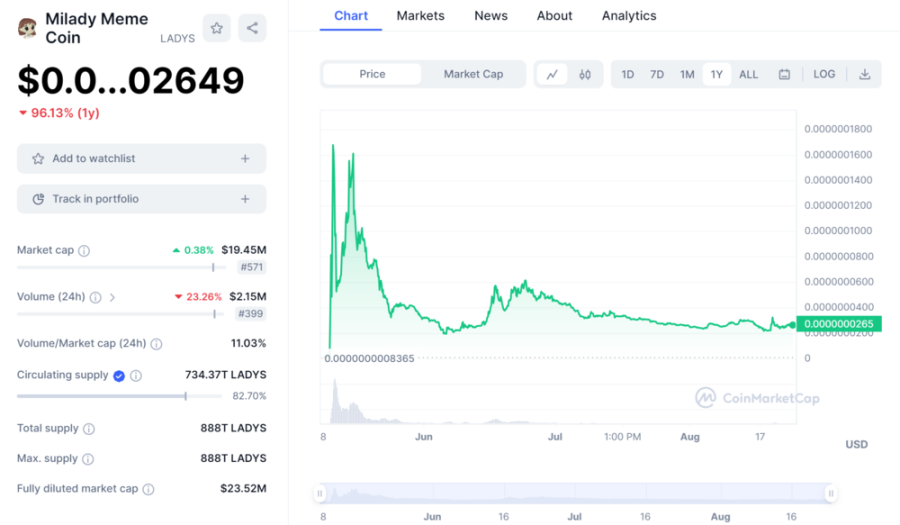The height and width of the screenshot is (525, 900).
Task: Click Circulating supply info icon
Action: coord(136,376)
